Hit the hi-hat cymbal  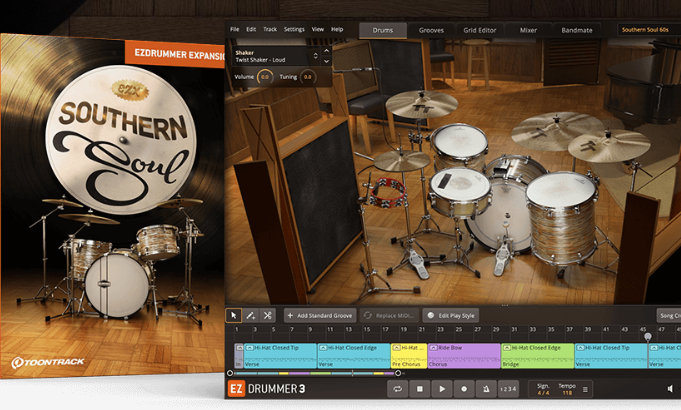[402, 161]
